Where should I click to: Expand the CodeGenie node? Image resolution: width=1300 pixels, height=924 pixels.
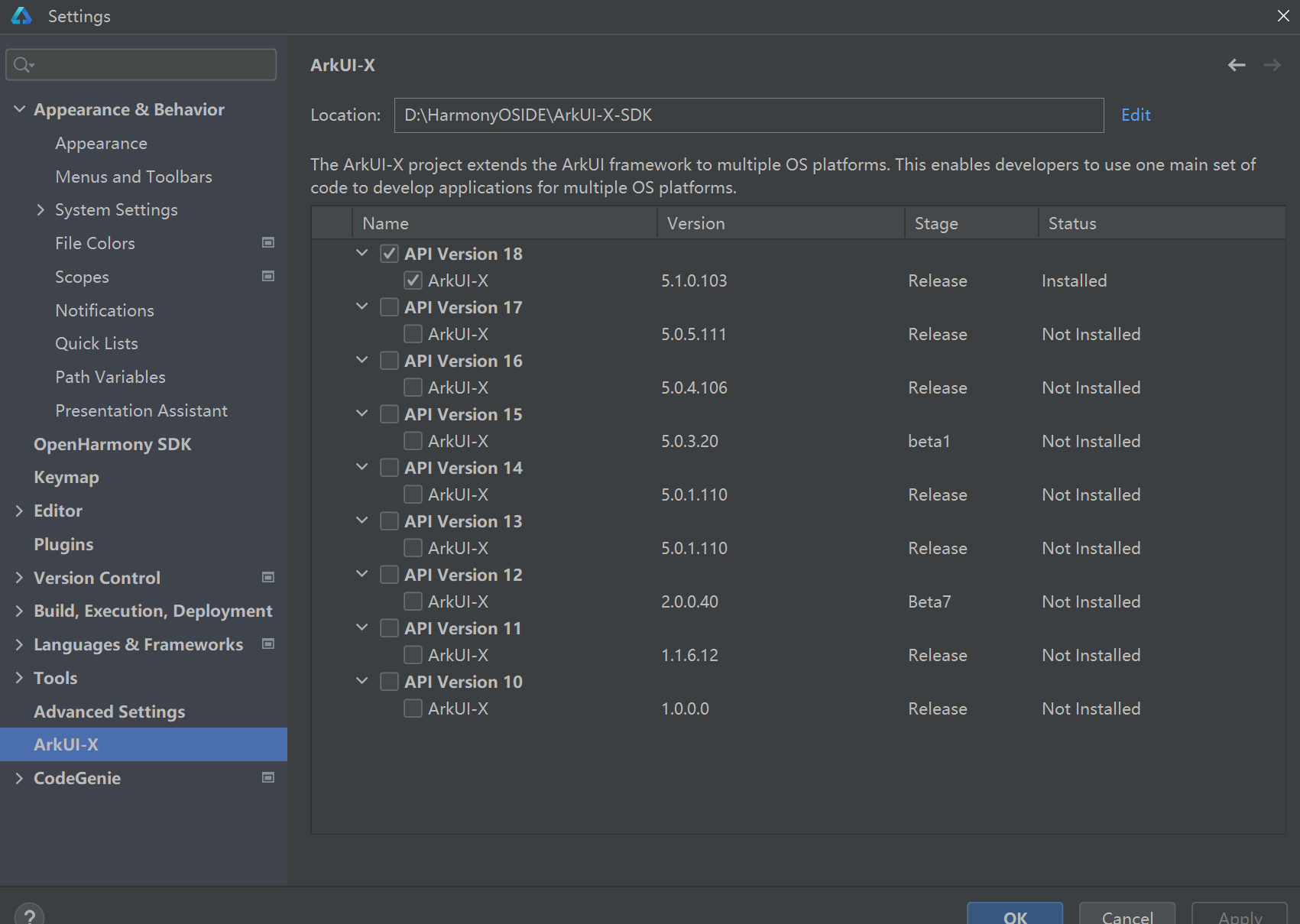19,778
